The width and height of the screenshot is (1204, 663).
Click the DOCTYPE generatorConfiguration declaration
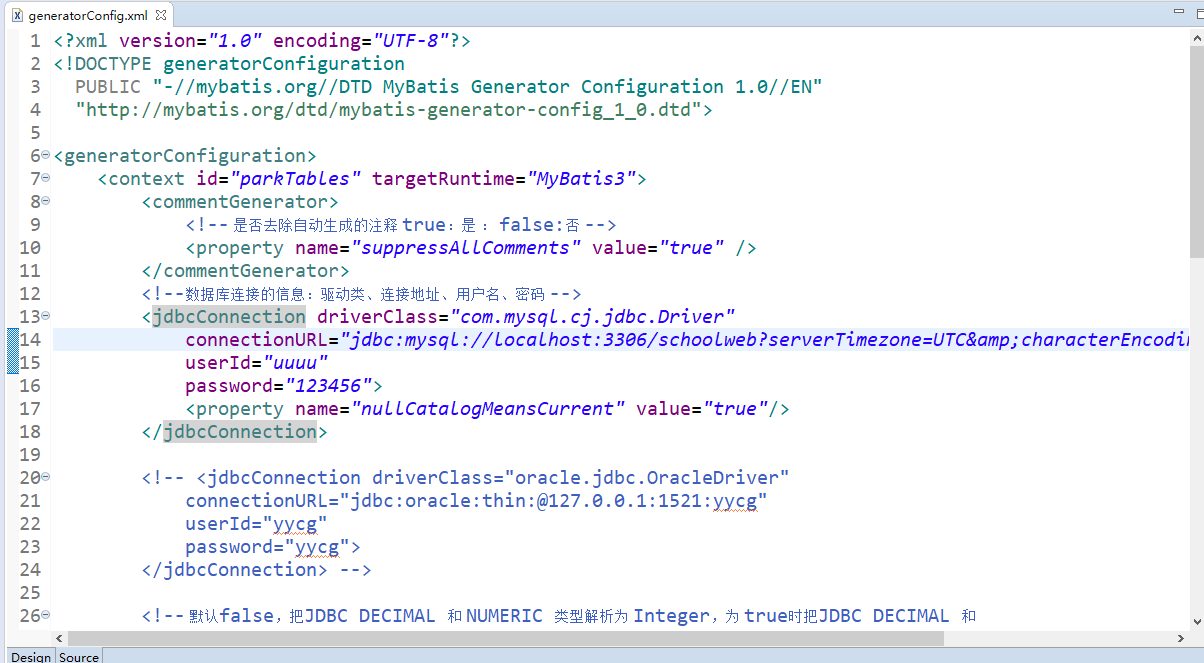(229, 64)
